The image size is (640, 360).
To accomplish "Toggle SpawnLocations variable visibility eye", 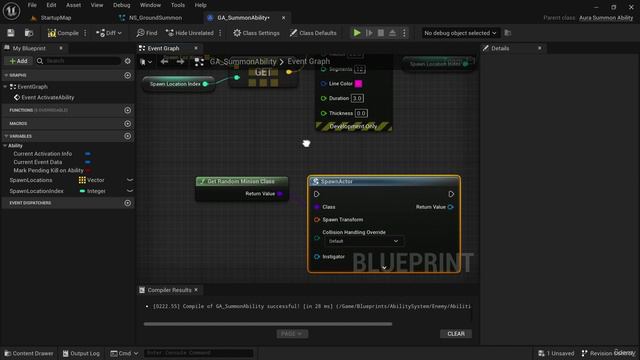I will (129, 180).
